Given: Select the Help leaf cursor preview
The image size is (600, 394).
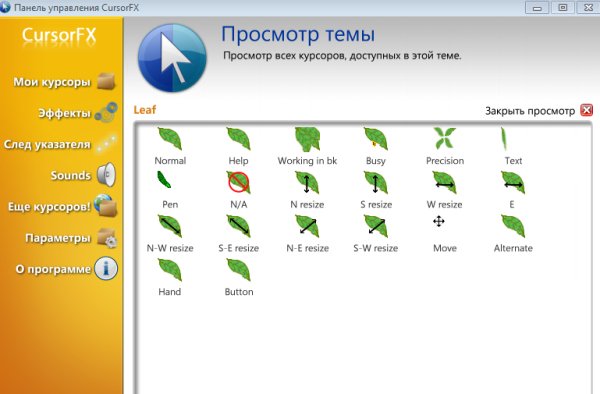Looking at the screenshot, I should tap(238, 139).
